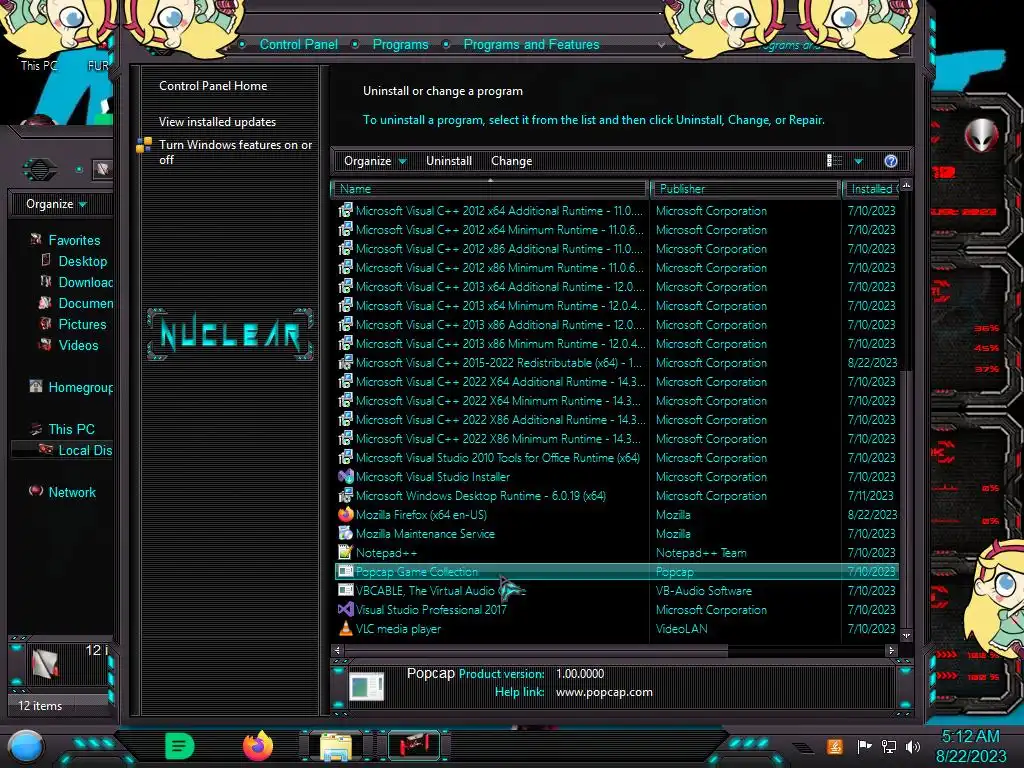
Task: Select Microsoft Visual C++ 2015-2022 Redistributable row
Action: tap(617, 362)
